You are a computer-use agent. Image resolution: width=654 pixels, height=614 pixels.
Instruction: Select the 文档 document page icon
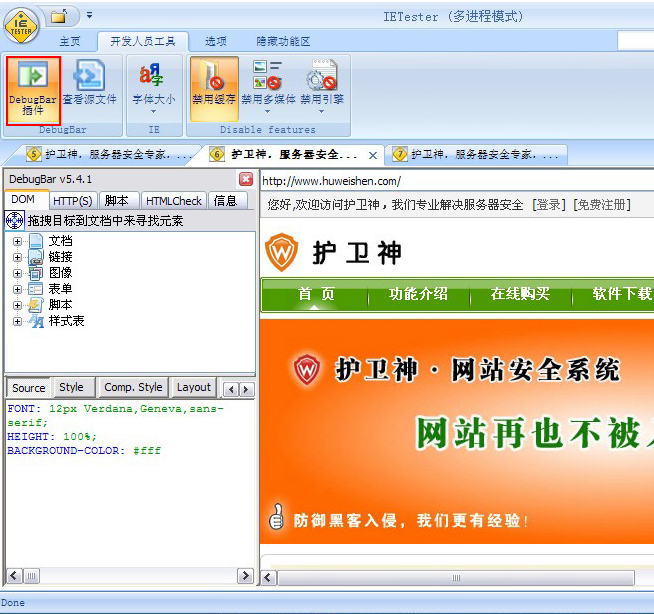pos(36,241)
